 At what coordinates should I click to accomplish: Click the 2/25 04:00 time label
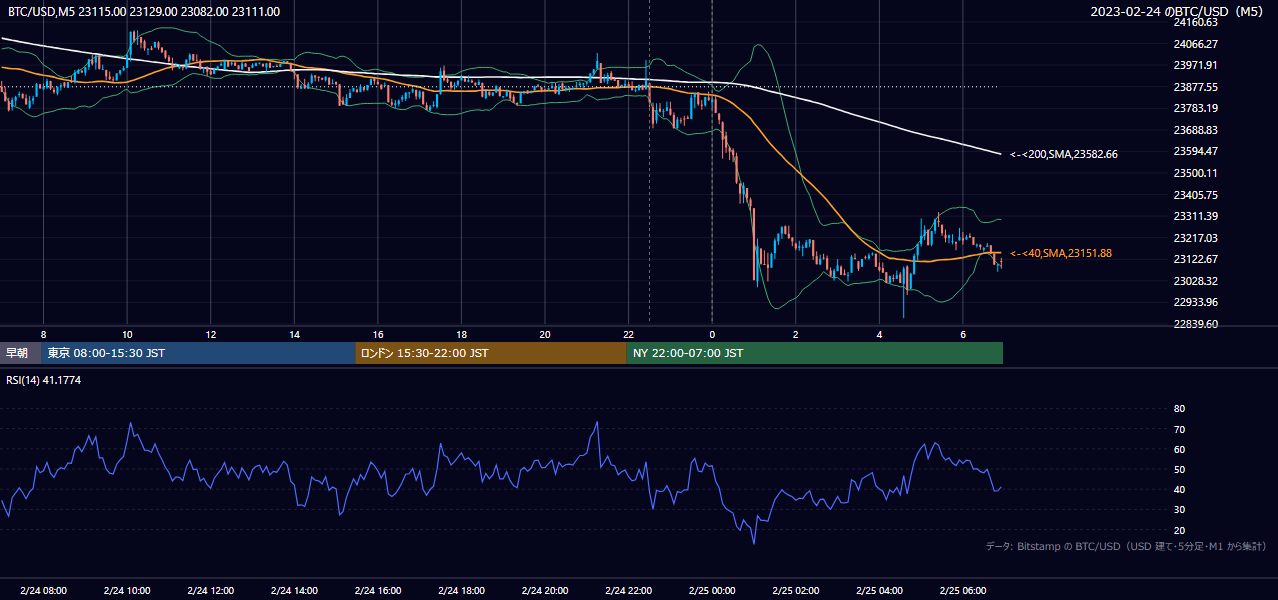click(879, 590)
